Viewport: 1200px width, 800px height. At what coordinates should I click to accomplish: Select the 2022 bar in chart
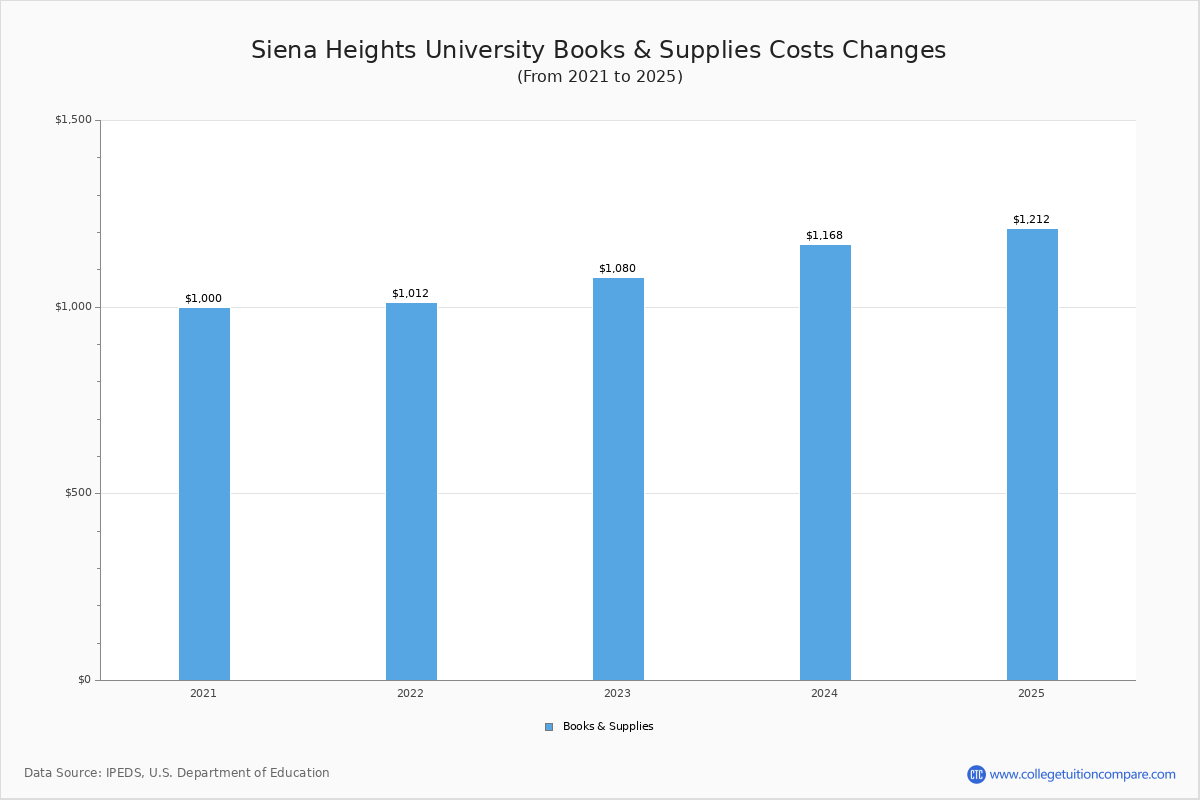point(411,492)
